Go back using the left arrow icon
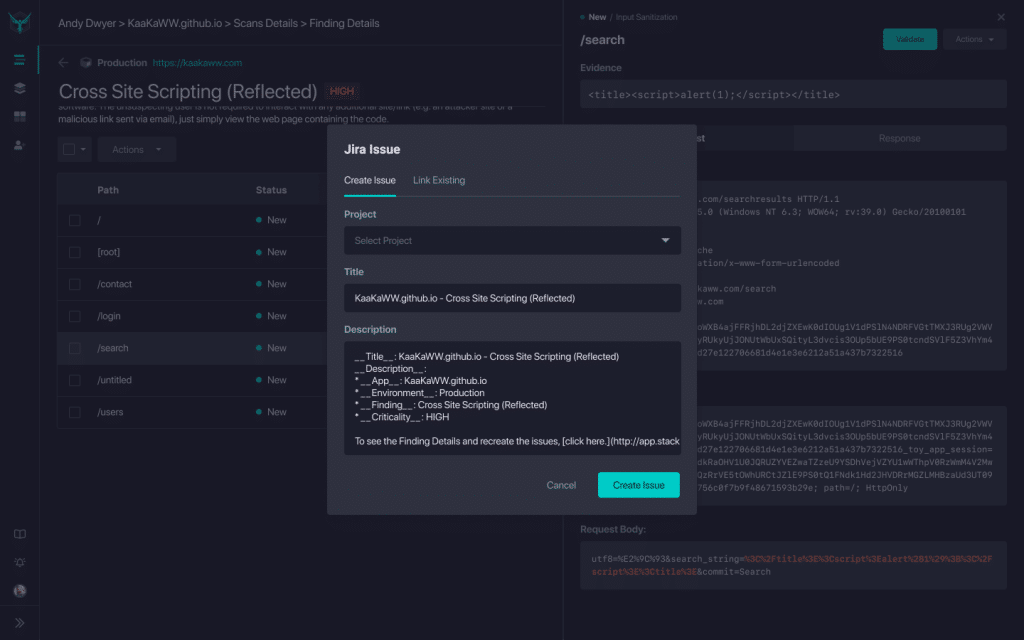The height and width of the screenshot is (640, 1024). pyautogui.click(x=63, y=63)
